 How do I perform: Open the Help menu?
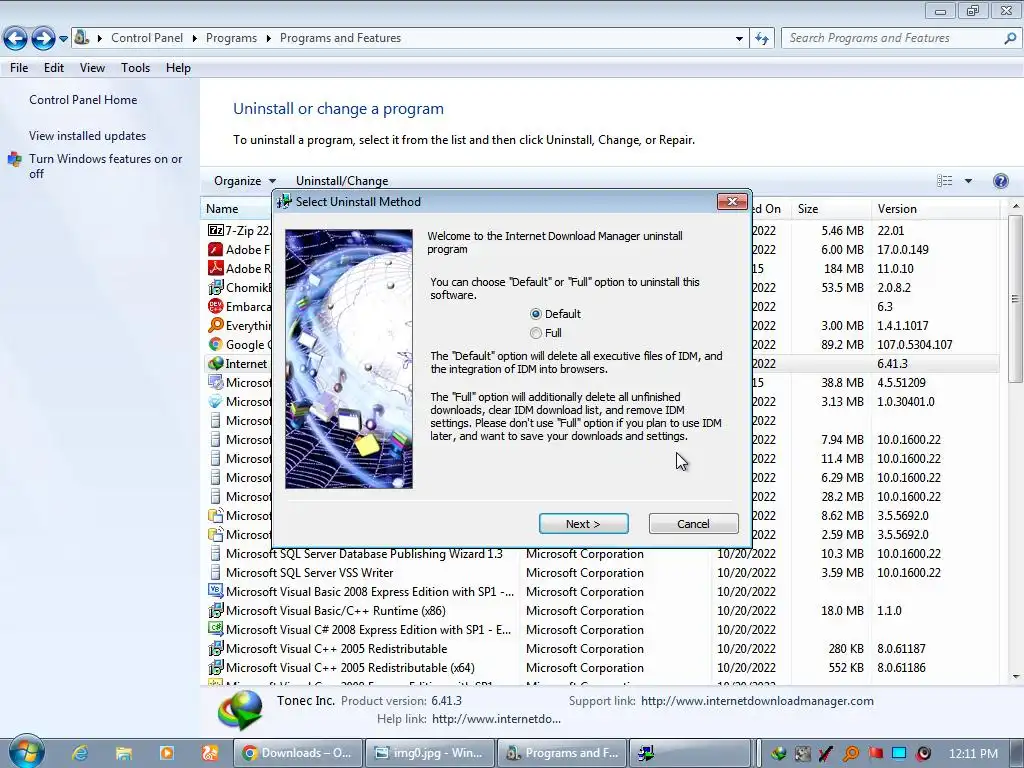coord(178,68)
